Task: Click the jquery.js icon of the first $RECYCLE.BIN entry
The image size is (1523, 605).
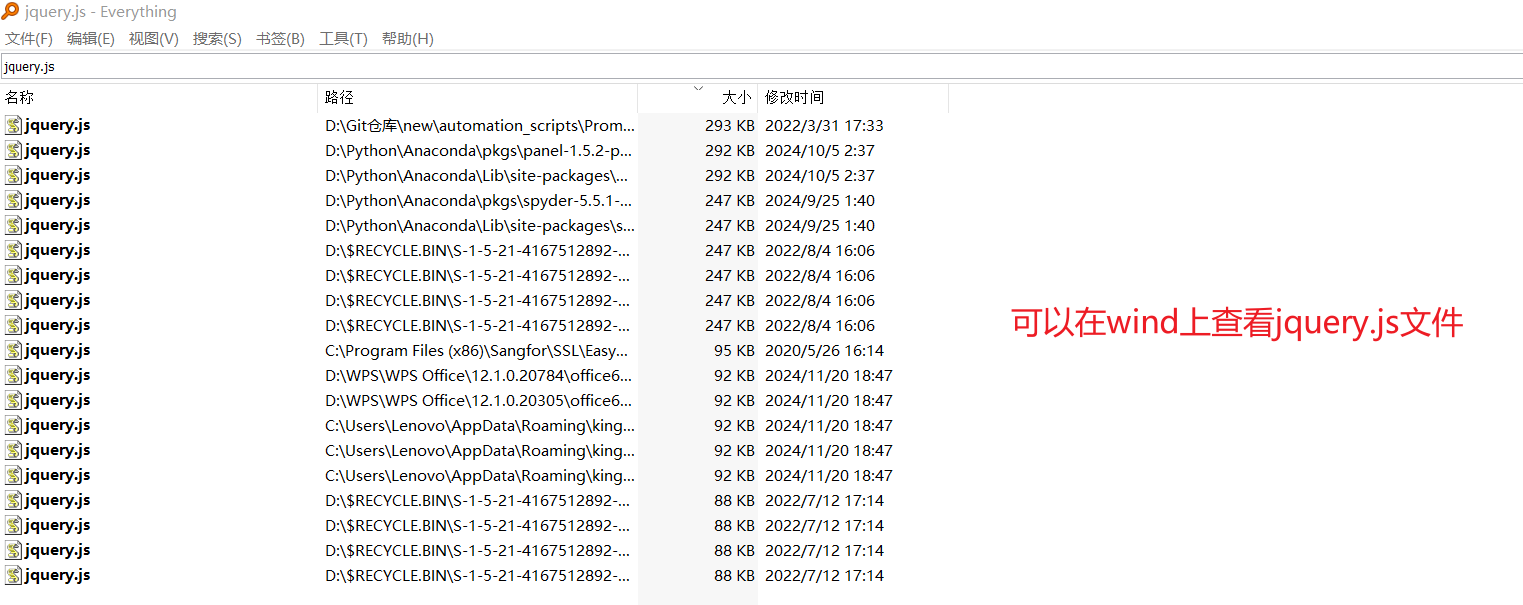Action: (13, 250)
